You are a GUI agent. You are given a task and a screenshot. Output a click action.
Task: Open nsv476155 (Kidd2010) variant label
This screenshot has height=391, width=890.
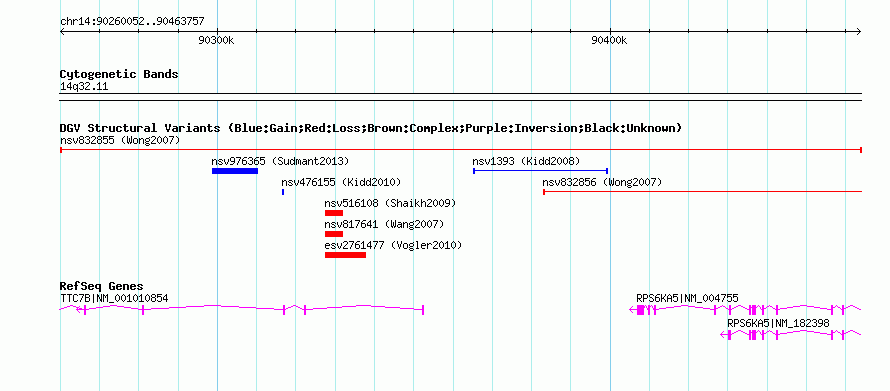341,182
